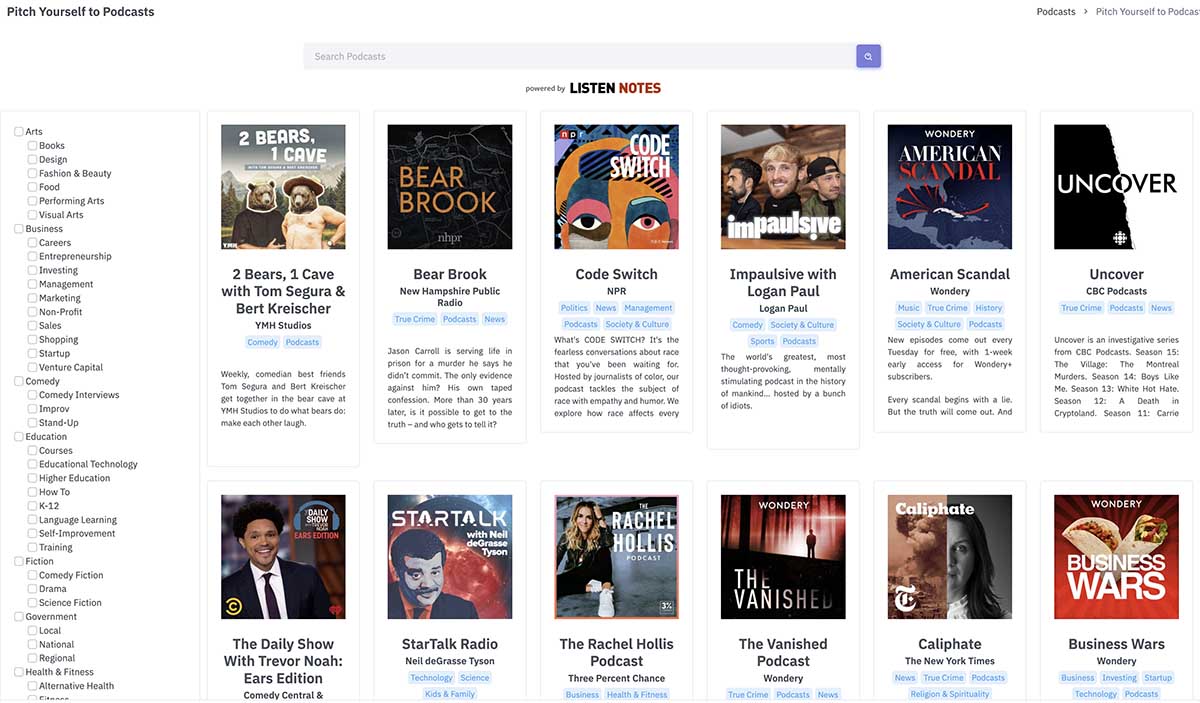
Task: Tick the Arts category checkbox
Action: click(x=19, y=132)
